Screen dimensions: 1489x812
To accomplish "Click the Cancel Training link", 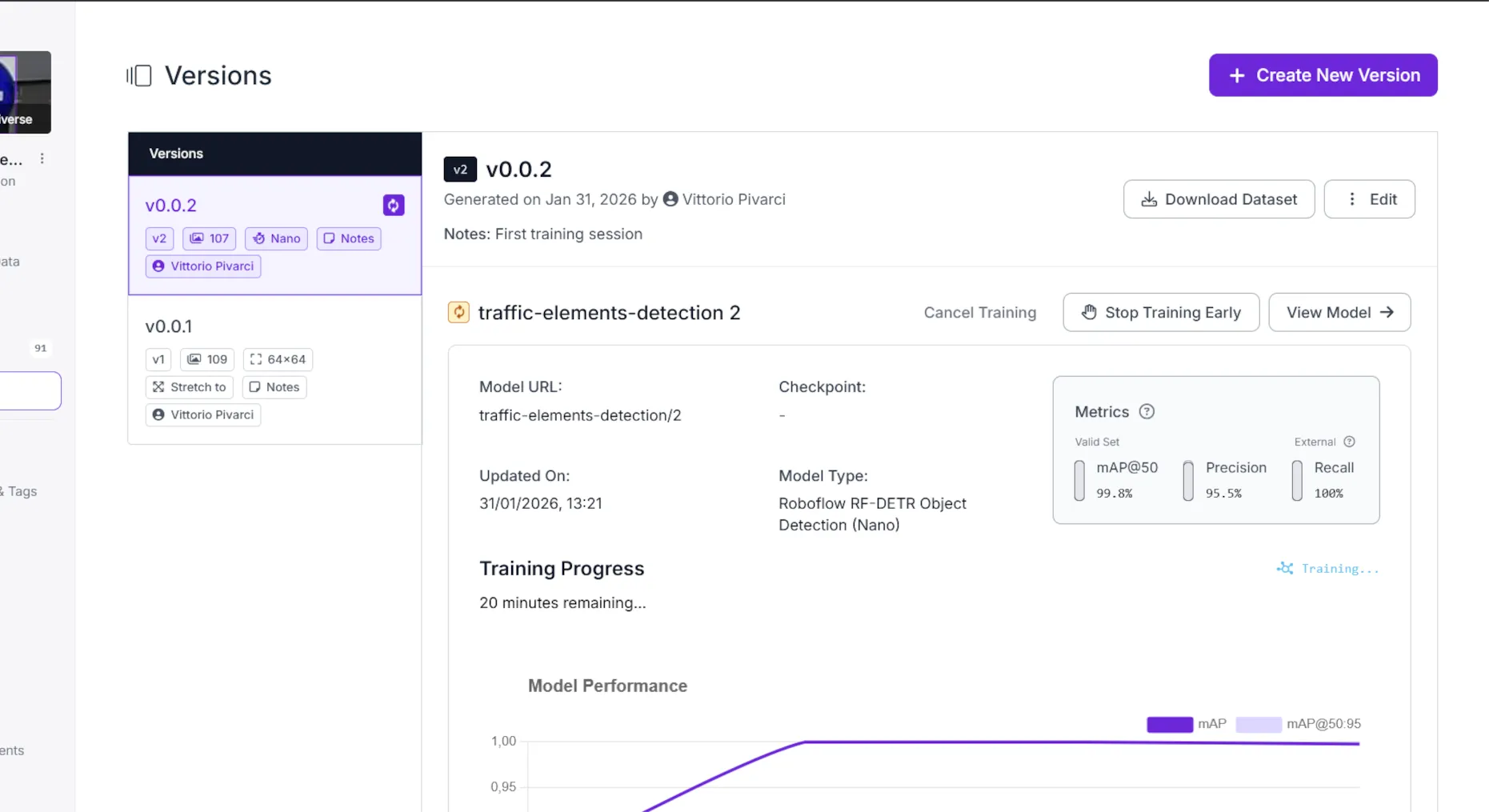I will coord(979,313).
